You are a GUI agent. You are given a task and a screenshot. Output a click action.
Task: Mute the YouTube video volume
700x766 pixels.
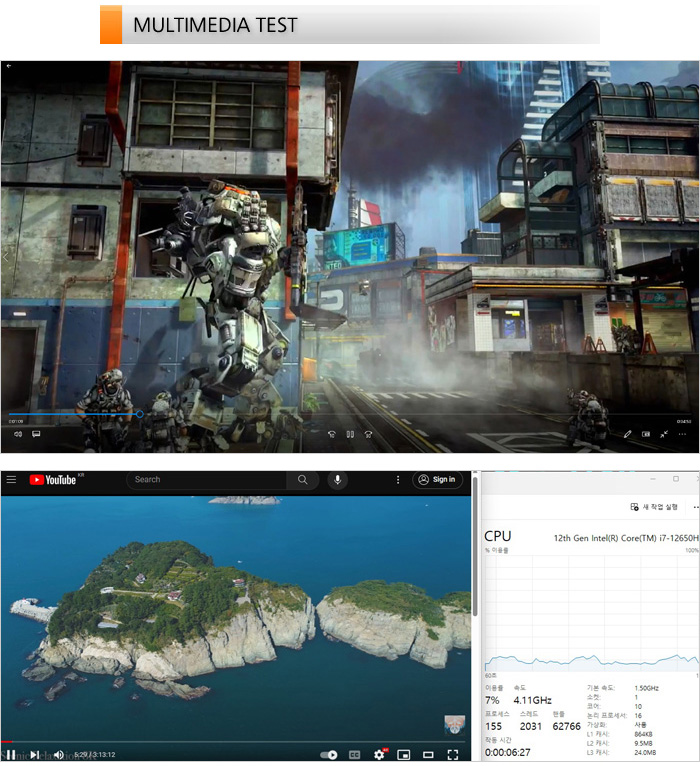(x=59, y=755)
